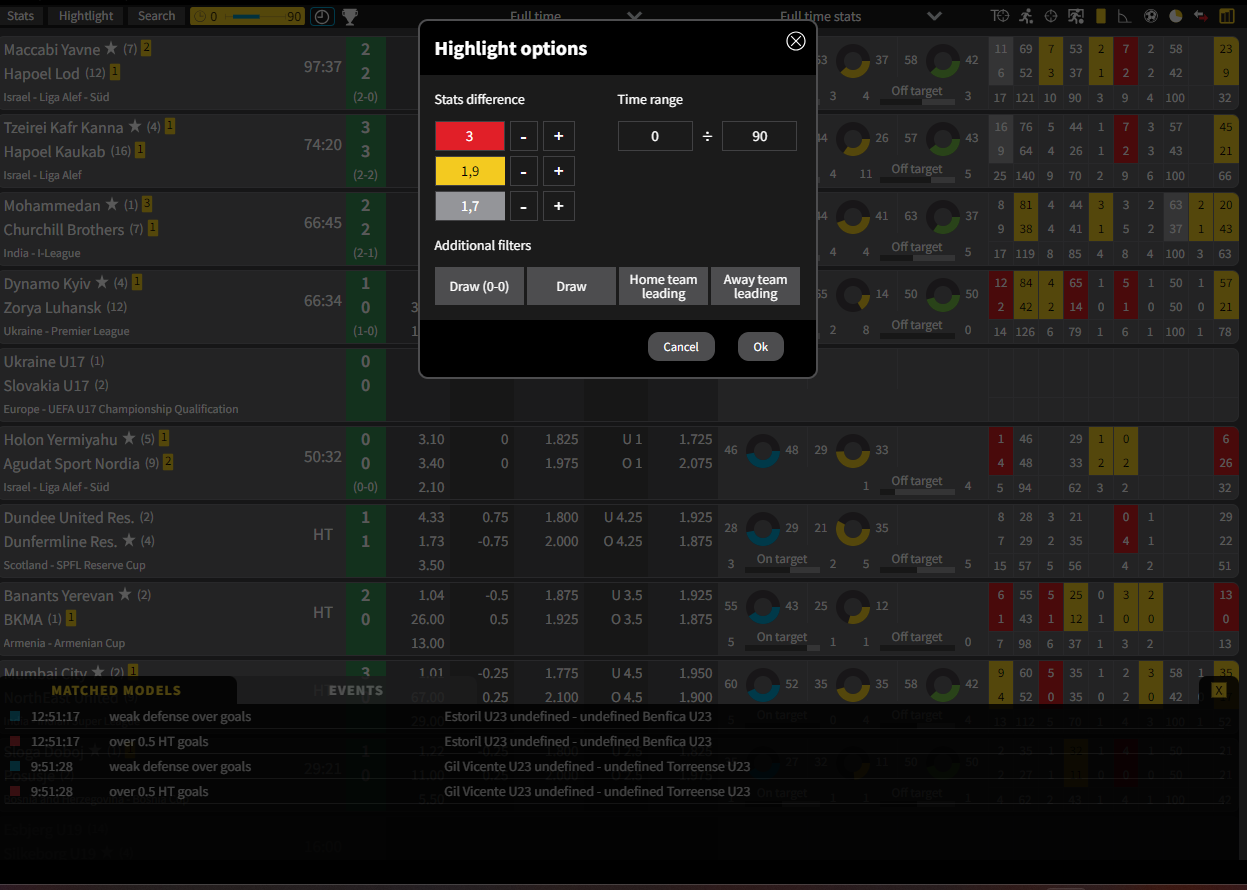Toggle the Draw additional filter
The width and height of the screenshot is (1247, 890).
[x=571, y=286]
